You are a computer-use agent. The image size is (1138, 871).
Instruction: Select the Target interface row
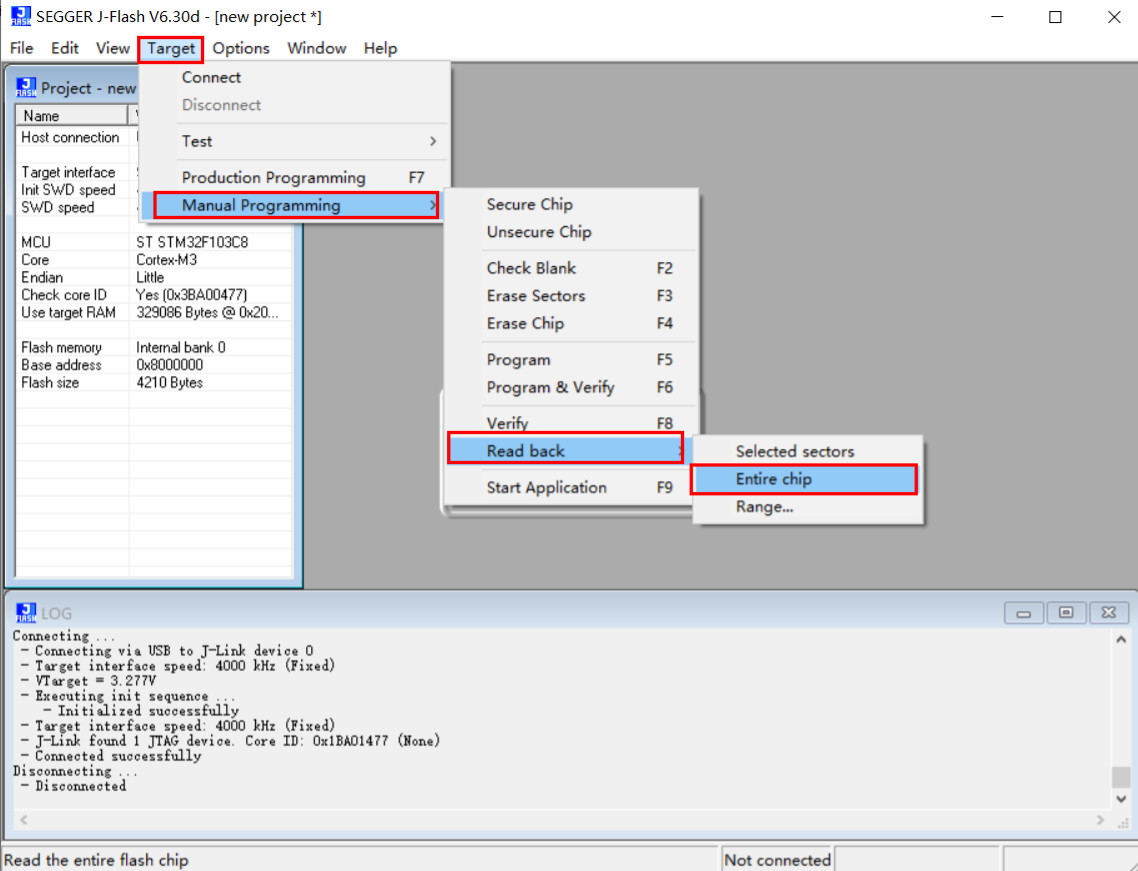68,172
